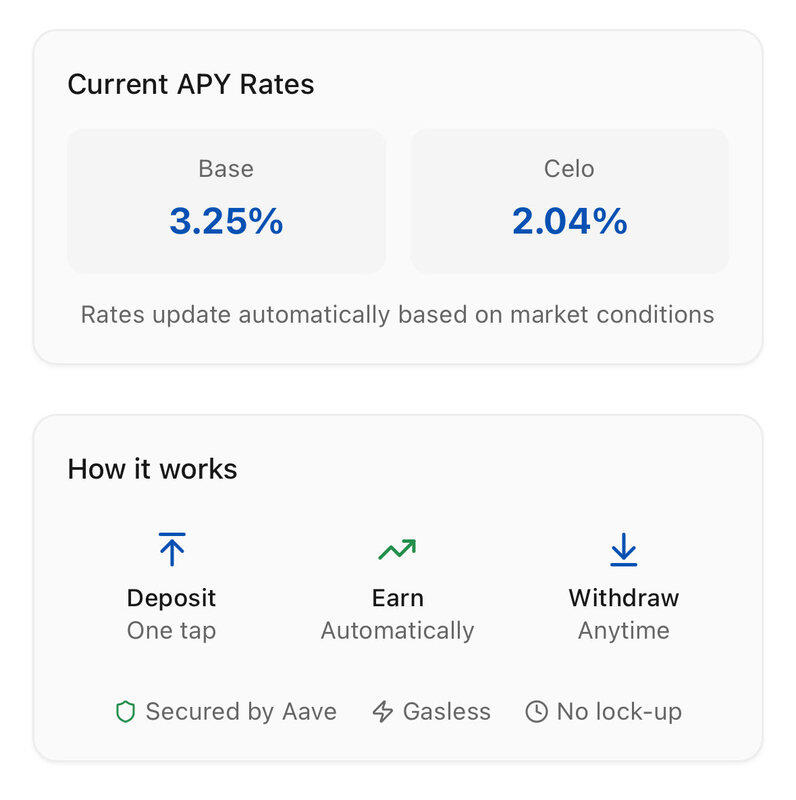Click the 2.04% Celo rate value

pos(569,221)
